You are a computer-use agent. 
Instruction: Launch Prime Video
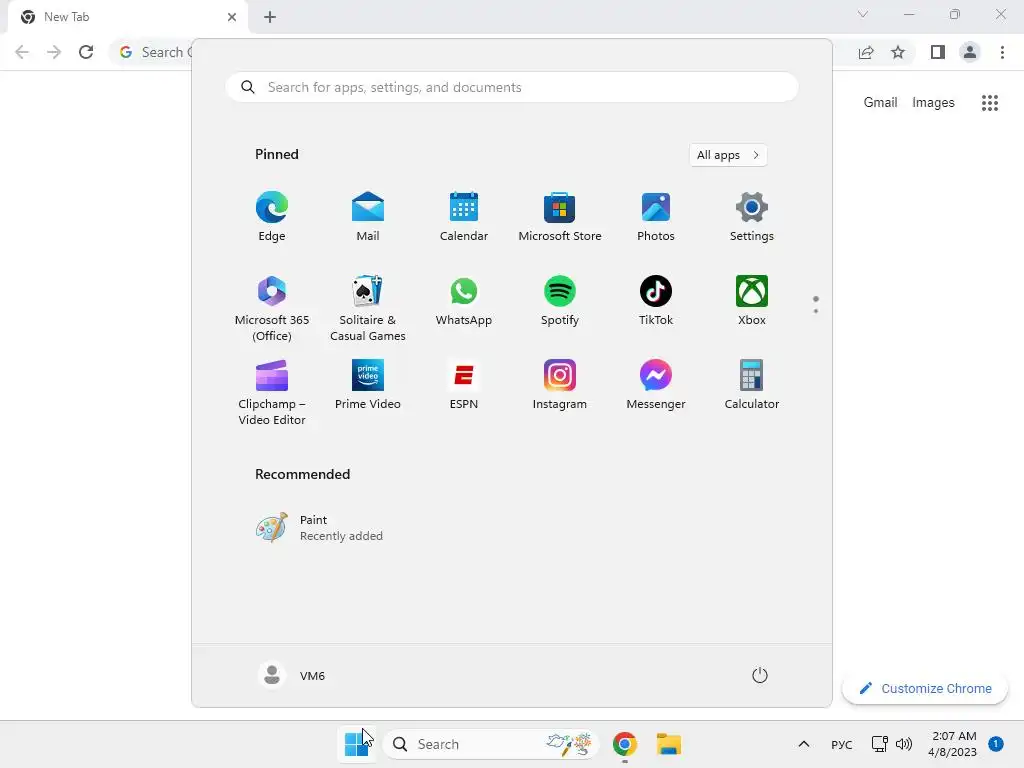(368, 385)
